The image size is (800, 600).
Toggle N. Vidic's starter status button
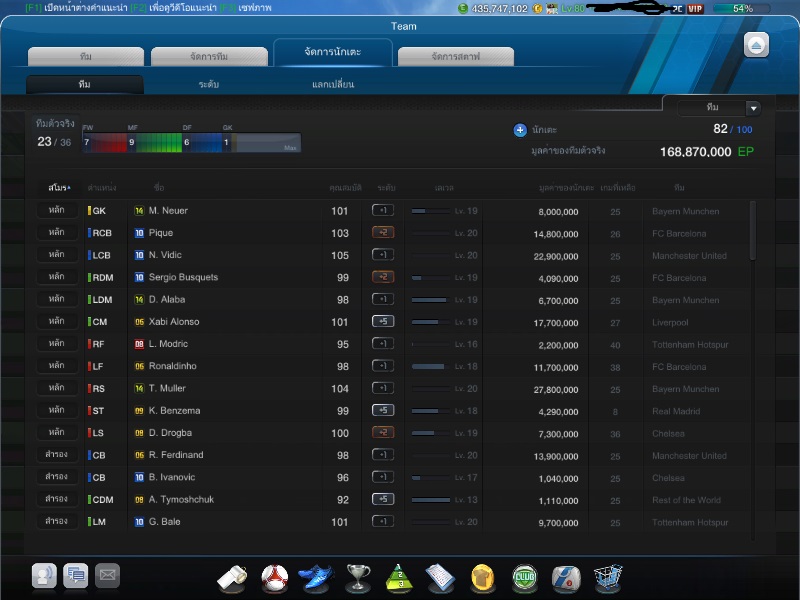pos(57,255)
